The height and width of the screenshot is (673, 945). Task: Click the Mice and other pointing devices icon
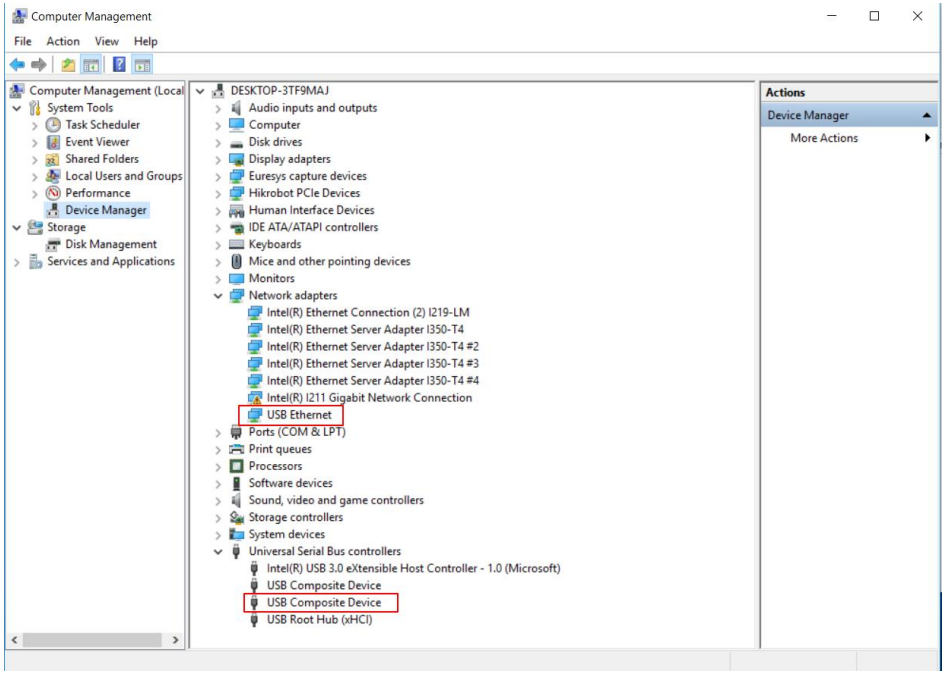(236, 261)
